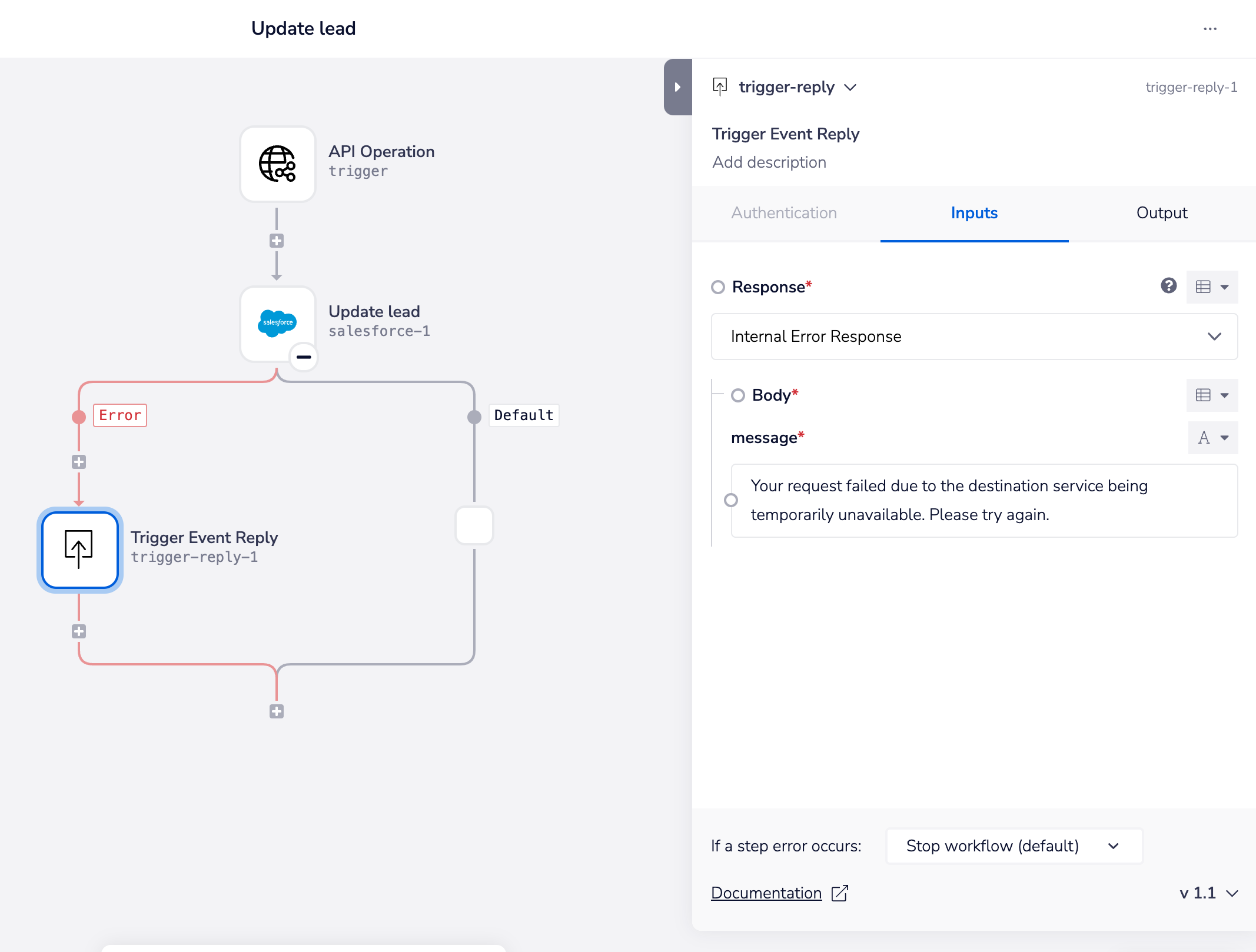Switch to the Output tab
Screen dimensions: 1256x952
pyautogui.click(x=1161, y=213)
